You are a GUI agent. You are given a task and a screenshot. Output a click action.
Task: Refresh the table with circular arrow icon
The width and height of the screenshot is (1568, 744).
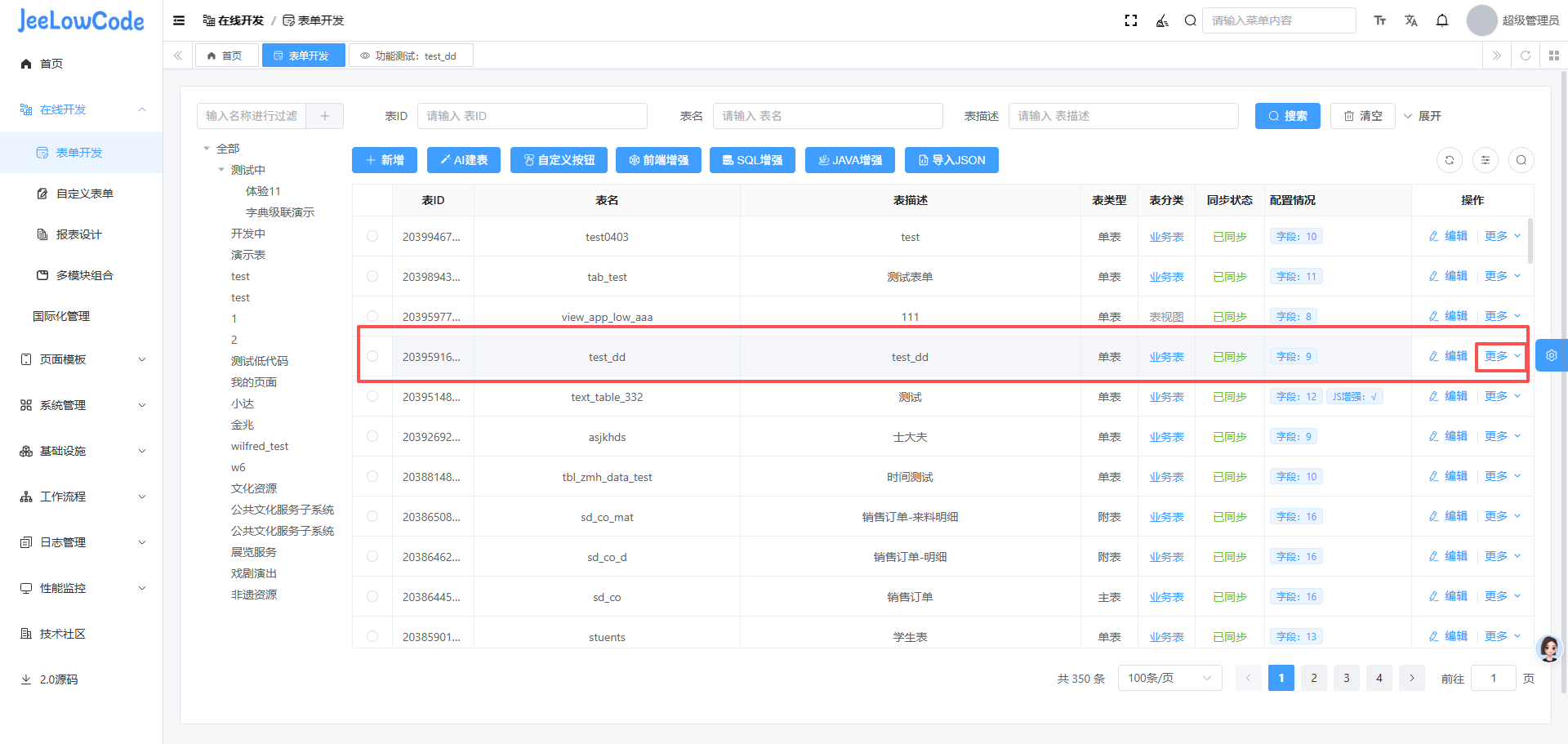[x=1450, y=160]
